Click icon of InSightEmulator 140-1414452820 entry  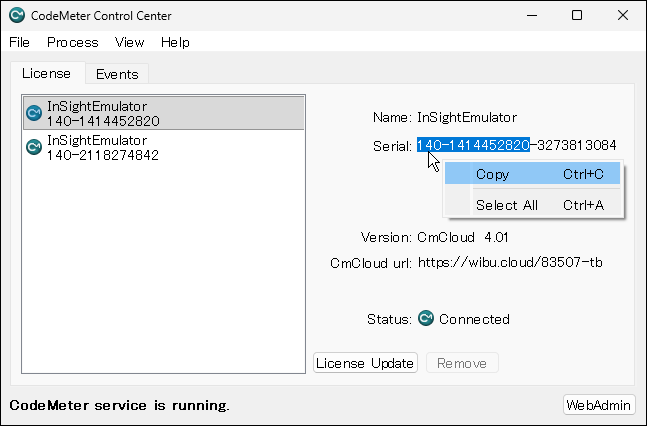coord(34,113)
